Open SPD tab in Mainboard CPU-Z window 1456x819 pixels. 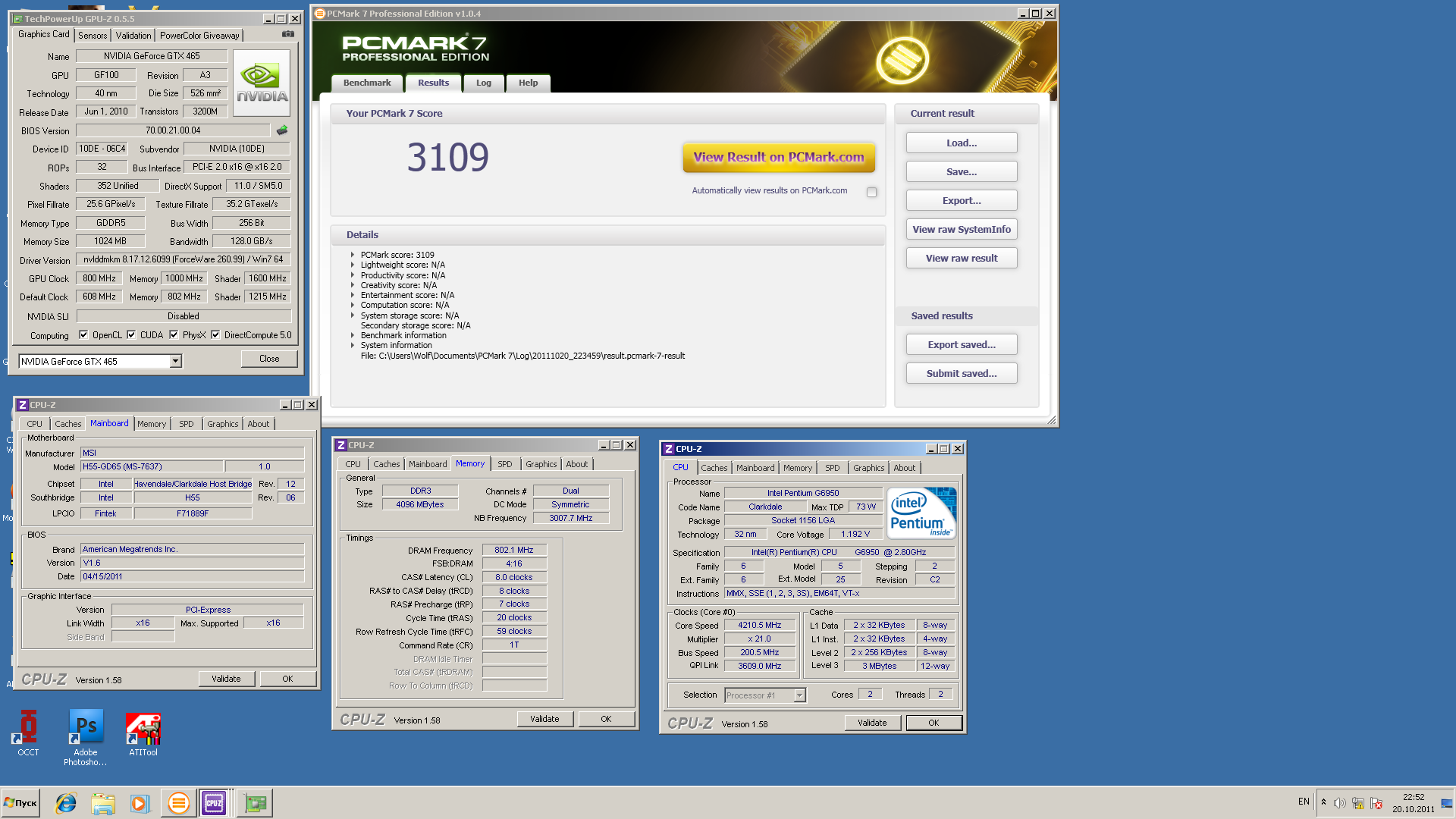point(187,424)
